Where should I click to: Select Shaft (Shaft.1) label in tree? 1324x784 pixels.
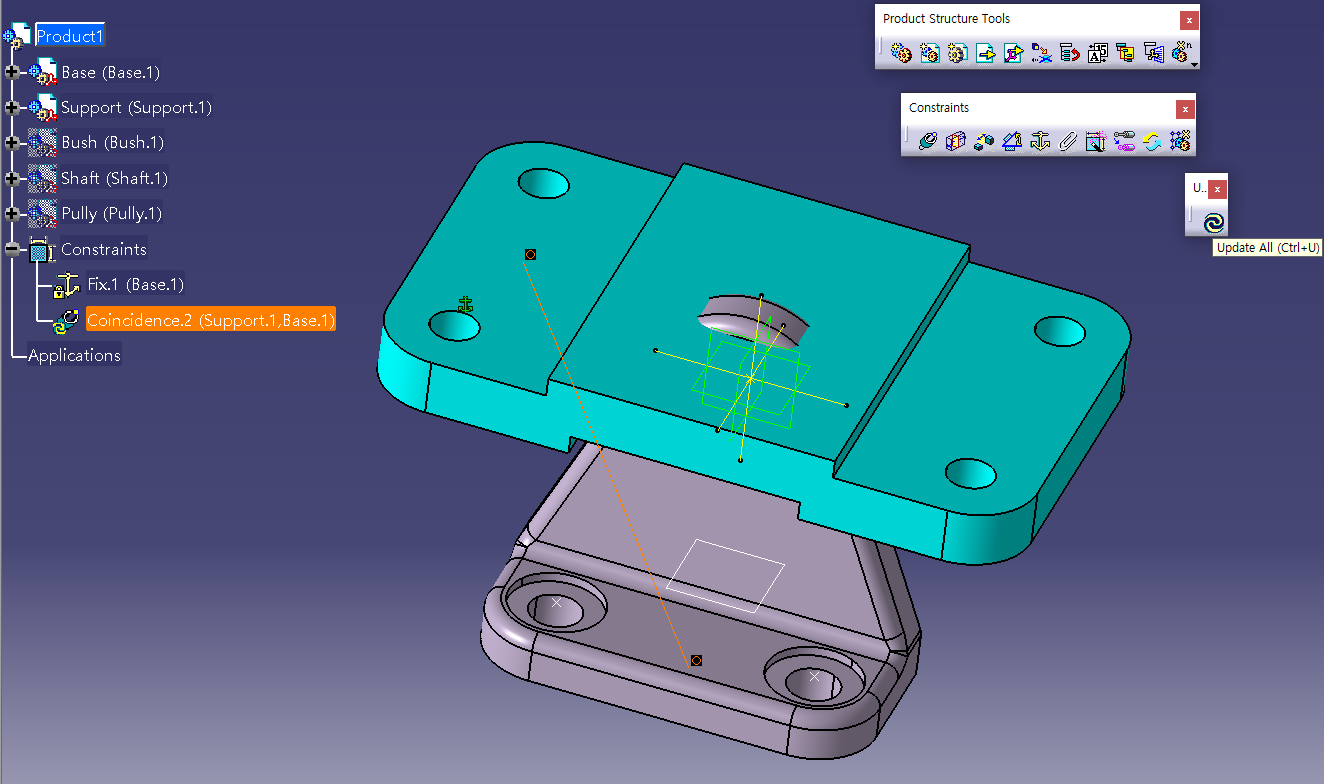point(114,178)
